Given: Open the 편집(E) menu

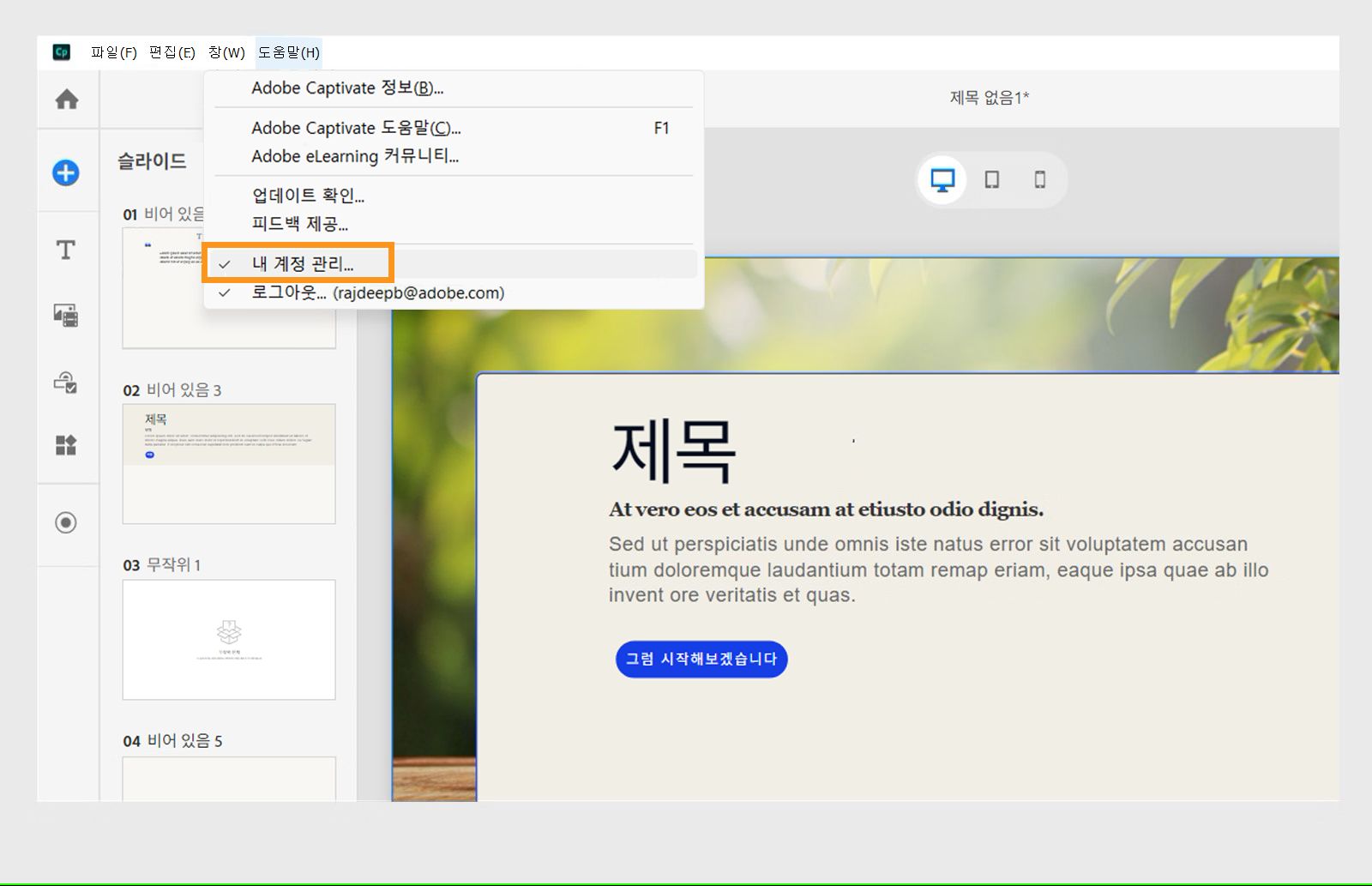Looking at the screenshot, I should pos(171,52).
